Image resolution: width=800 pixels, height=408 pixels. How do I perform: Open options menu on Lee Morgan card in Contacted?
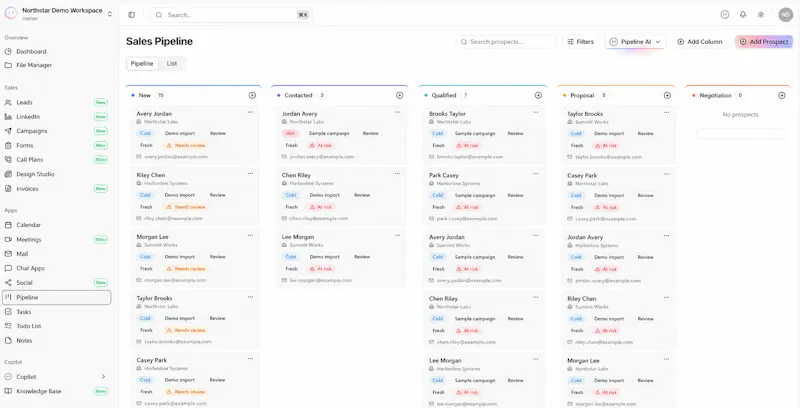(397, 235)
